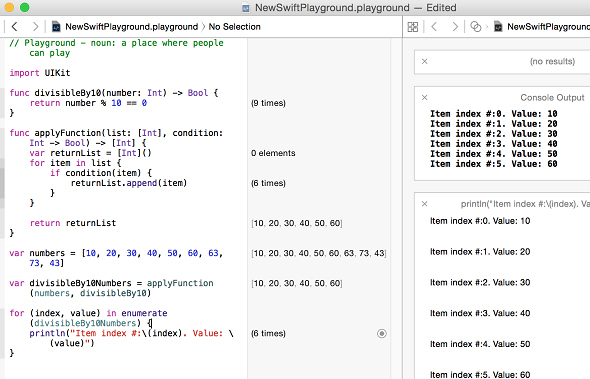Click the result beside var divisibleBy10Numbers
The height and width of the screenshot is (379, 590).
pos(297,283)
